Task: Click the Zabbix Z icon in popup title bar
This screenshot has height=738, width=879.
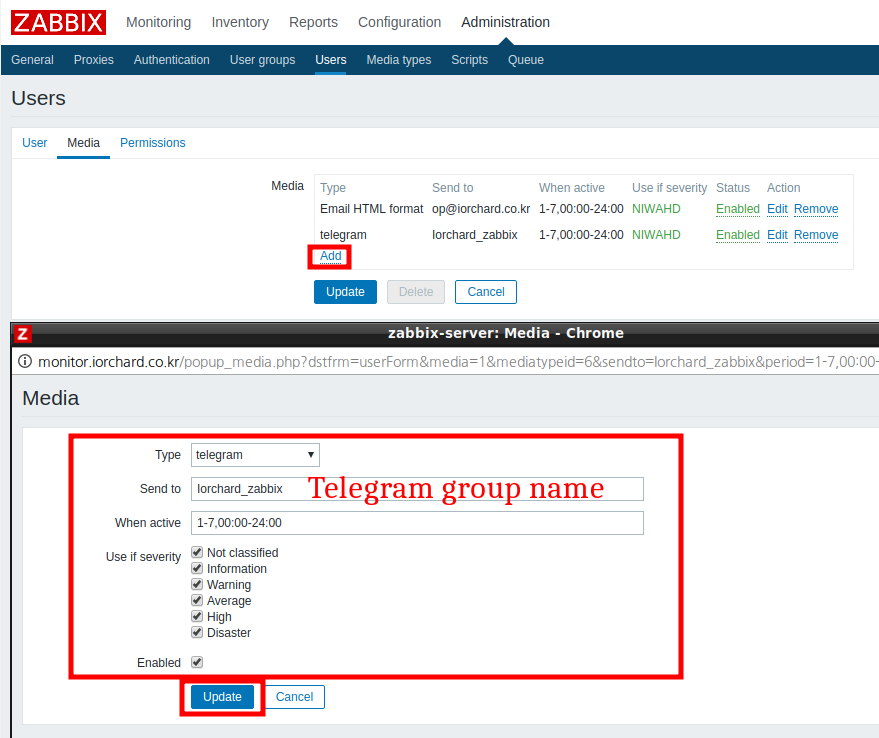Action: [22, 334]
